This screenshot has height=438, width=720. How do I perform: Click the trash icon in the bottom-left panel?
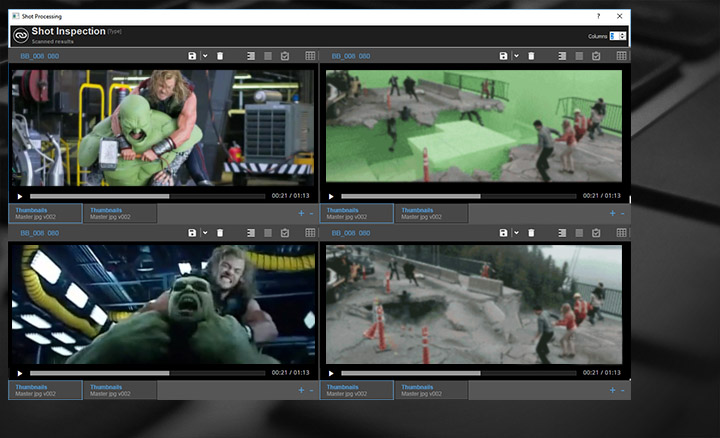point(220,233)
